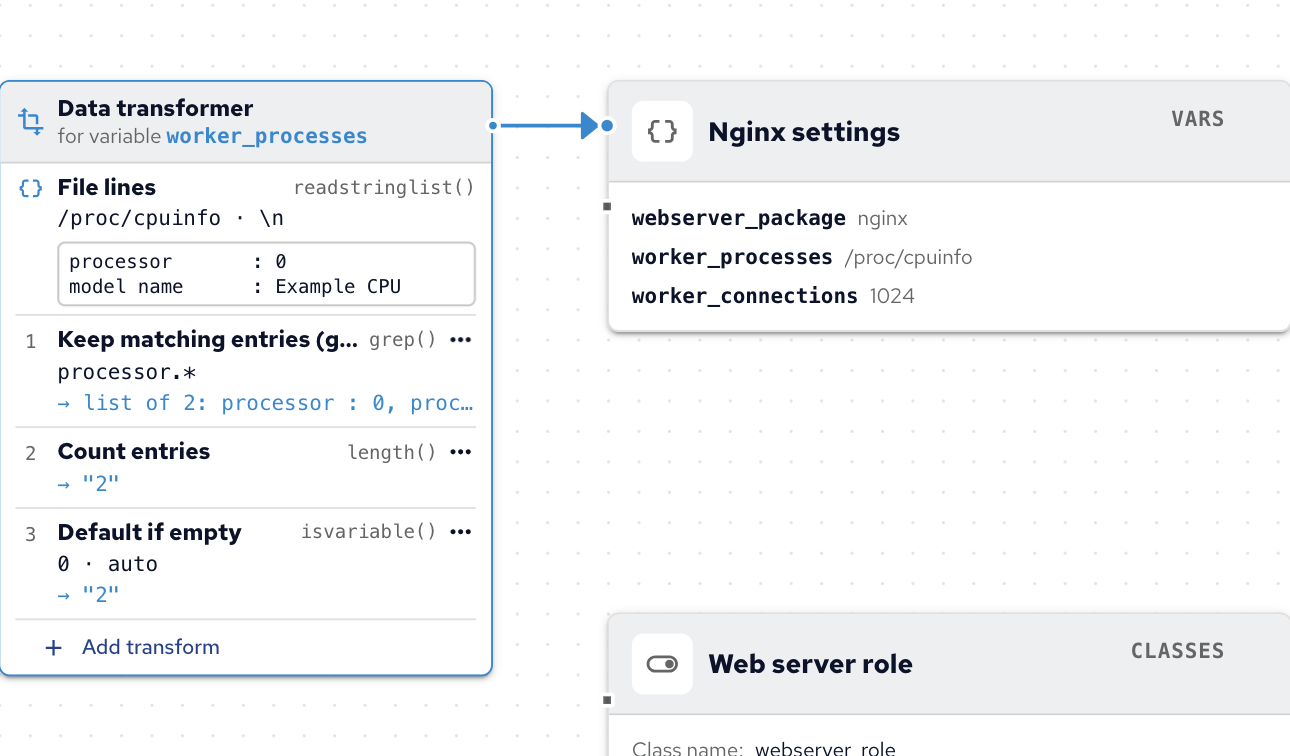Viewport: 1290px width, 756px height.
Task: Click the Data transformer crop icon
Action: pyautogui.click(x=31, y=122)
